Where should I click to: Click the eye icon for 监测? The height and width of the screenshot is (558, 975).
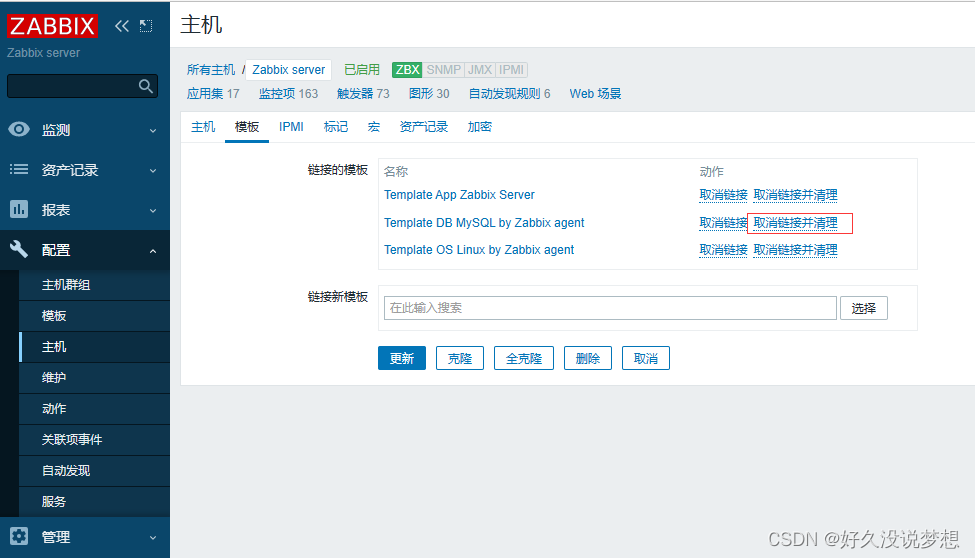click(19, 129)
